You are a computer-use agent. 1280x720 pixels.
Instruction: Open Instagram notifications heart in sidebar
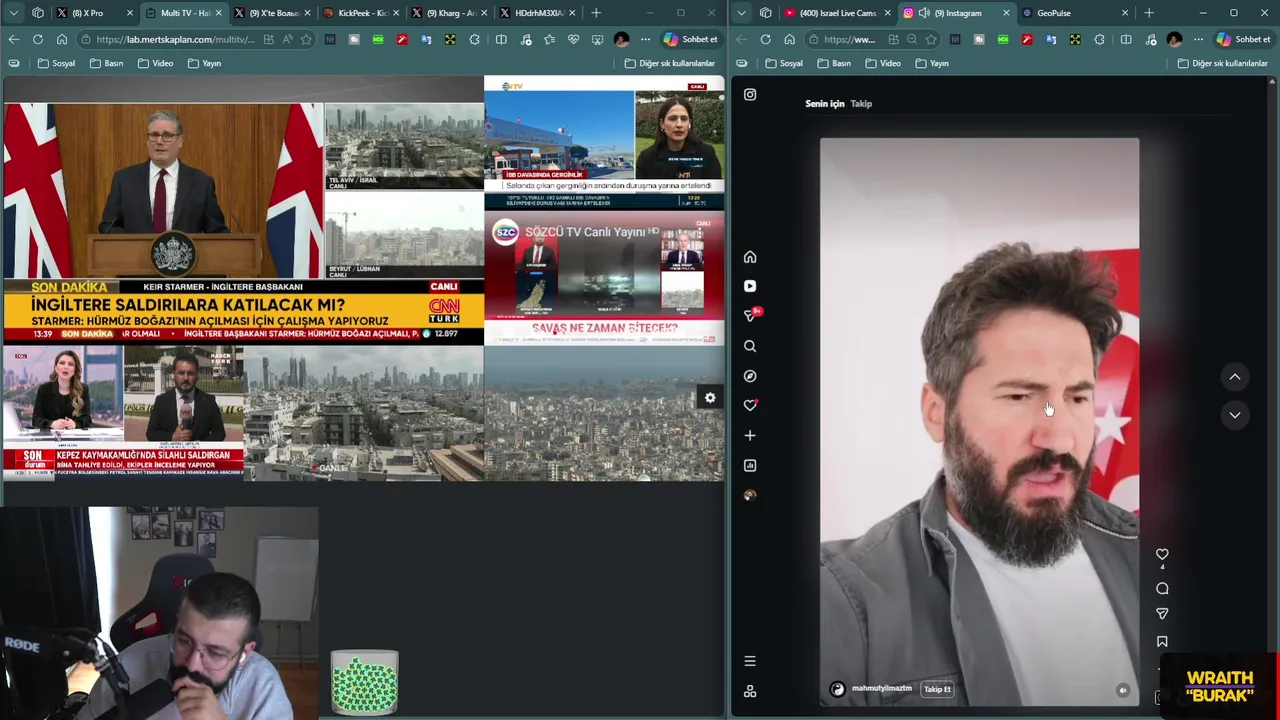(x=750, y=405)
